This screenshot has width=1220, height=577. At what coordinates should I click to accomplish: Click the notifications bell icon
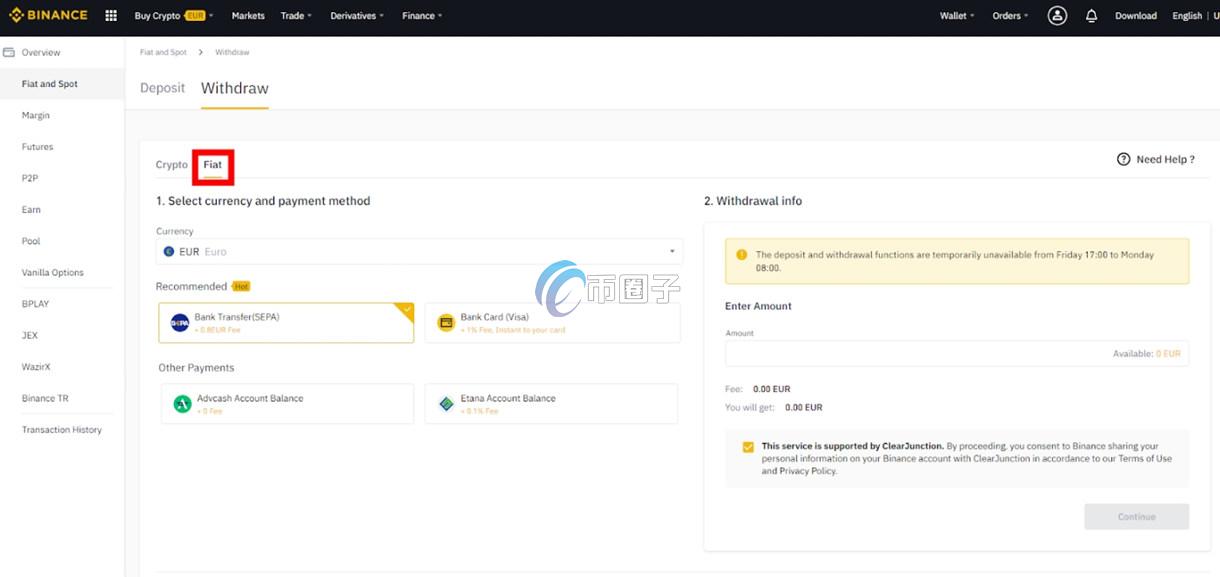click(x=1091, y=16)
